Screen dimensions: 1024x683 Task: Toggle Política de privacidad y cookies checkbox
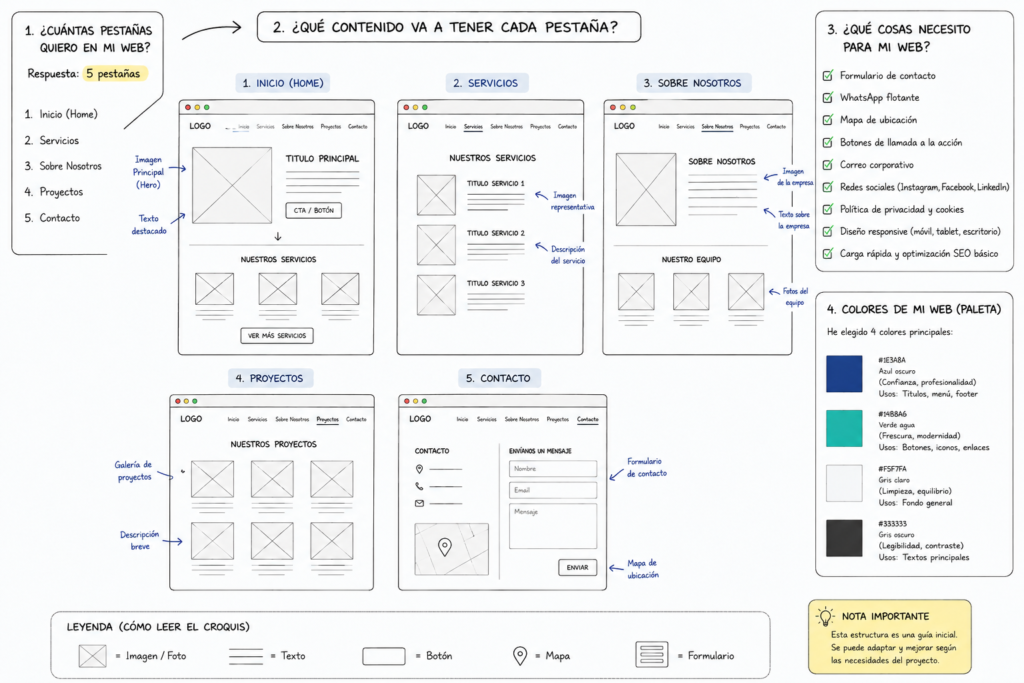pos(827,210)
